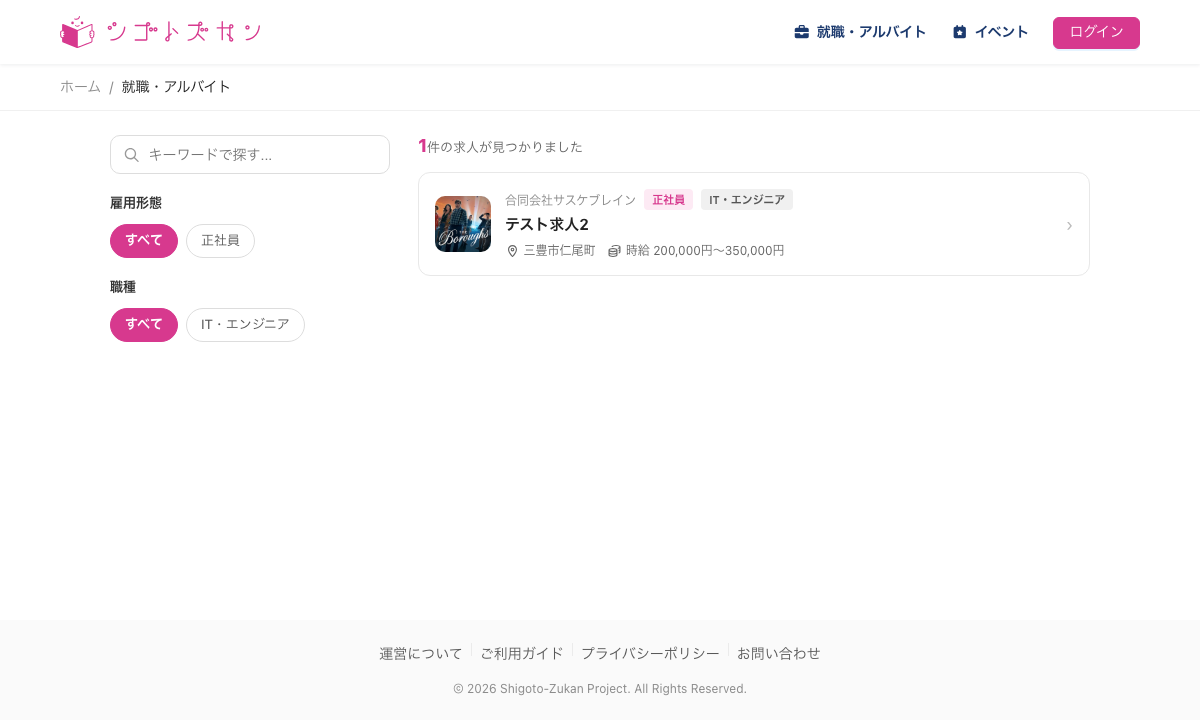
Task: Click the Shigoto-Zukan book logo icon
Action: pos(77,32)
